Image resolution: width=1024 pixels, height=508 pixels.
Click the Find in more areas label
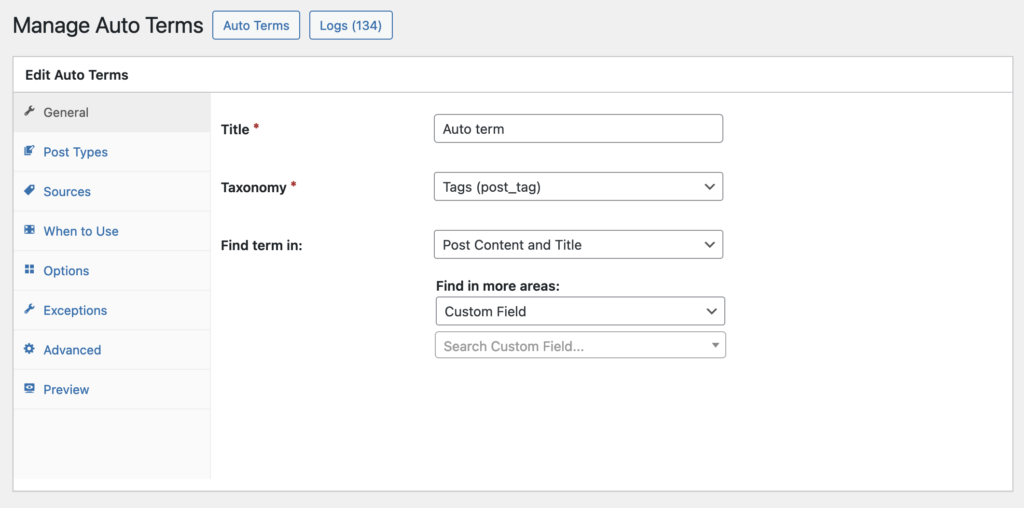click(x=498, y=286)
